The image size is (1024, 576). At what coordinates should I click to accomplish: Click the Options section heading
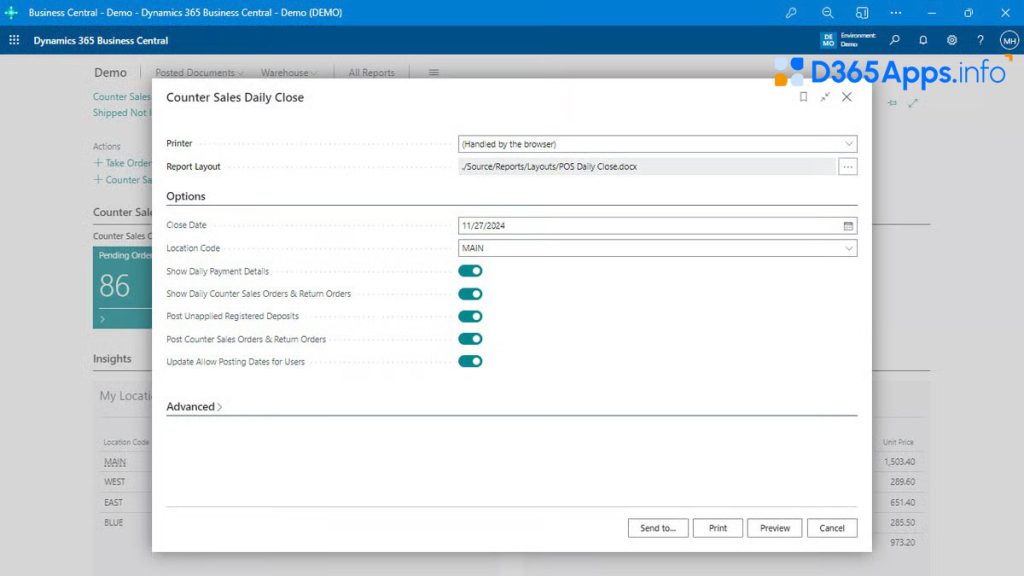click(185, 196)
